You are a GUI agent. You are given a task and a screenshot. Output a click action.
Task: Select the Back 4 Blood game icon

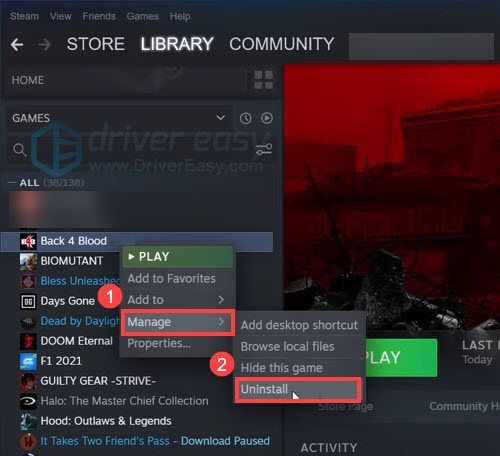(28, 241)
